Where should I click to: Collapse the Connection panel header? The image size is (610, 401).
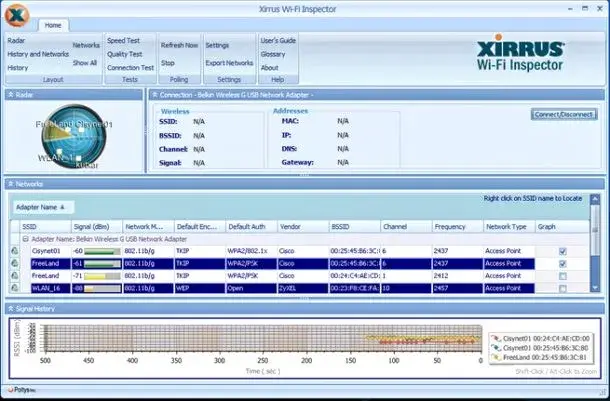(154, 95)
